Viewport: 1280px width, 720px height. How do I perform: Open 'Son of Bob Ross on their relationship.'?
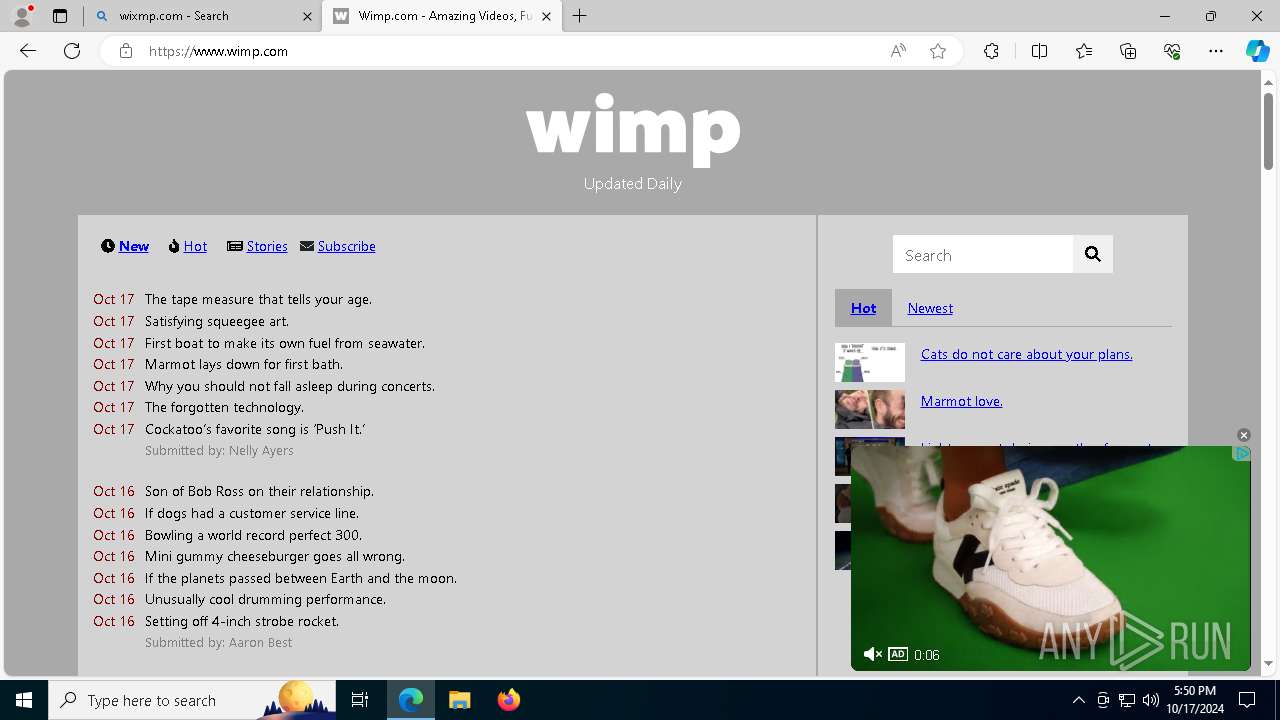click(x=259, y=491)
